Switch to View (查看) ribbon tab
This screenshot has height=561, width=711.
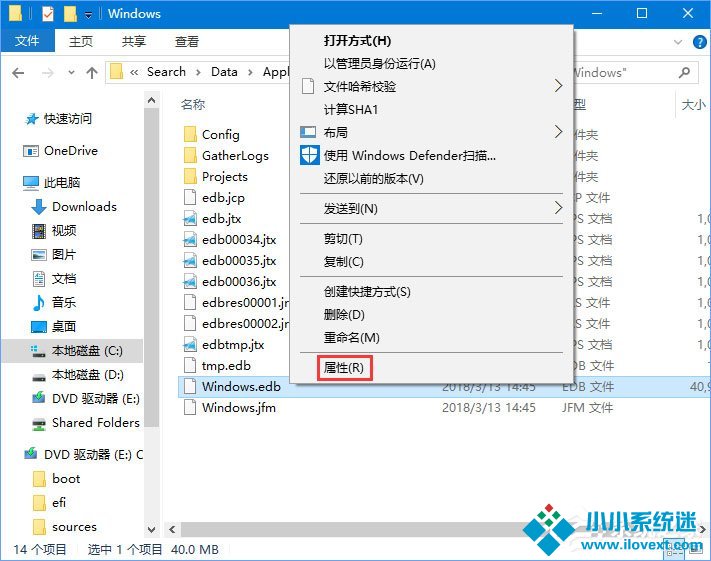(x=187, y=41)
